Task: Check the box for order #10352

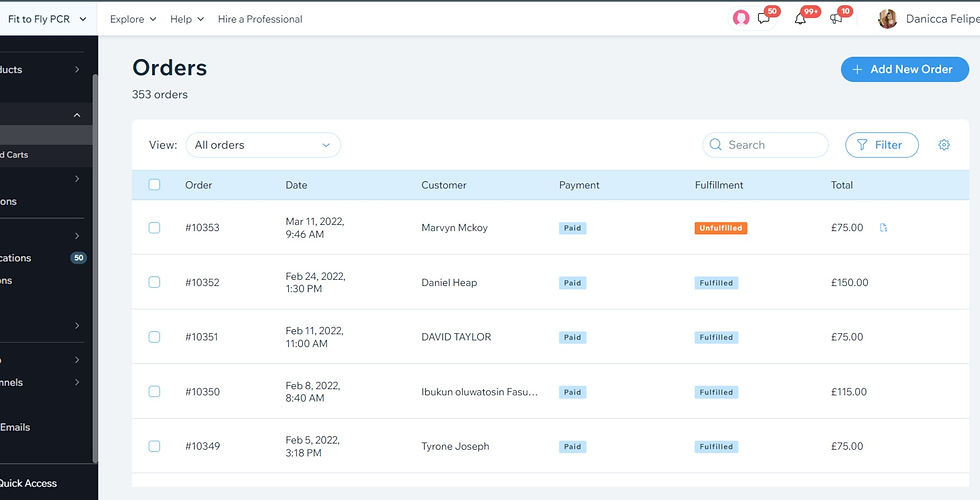Action: pyautogui.click(x=154, y=282)
